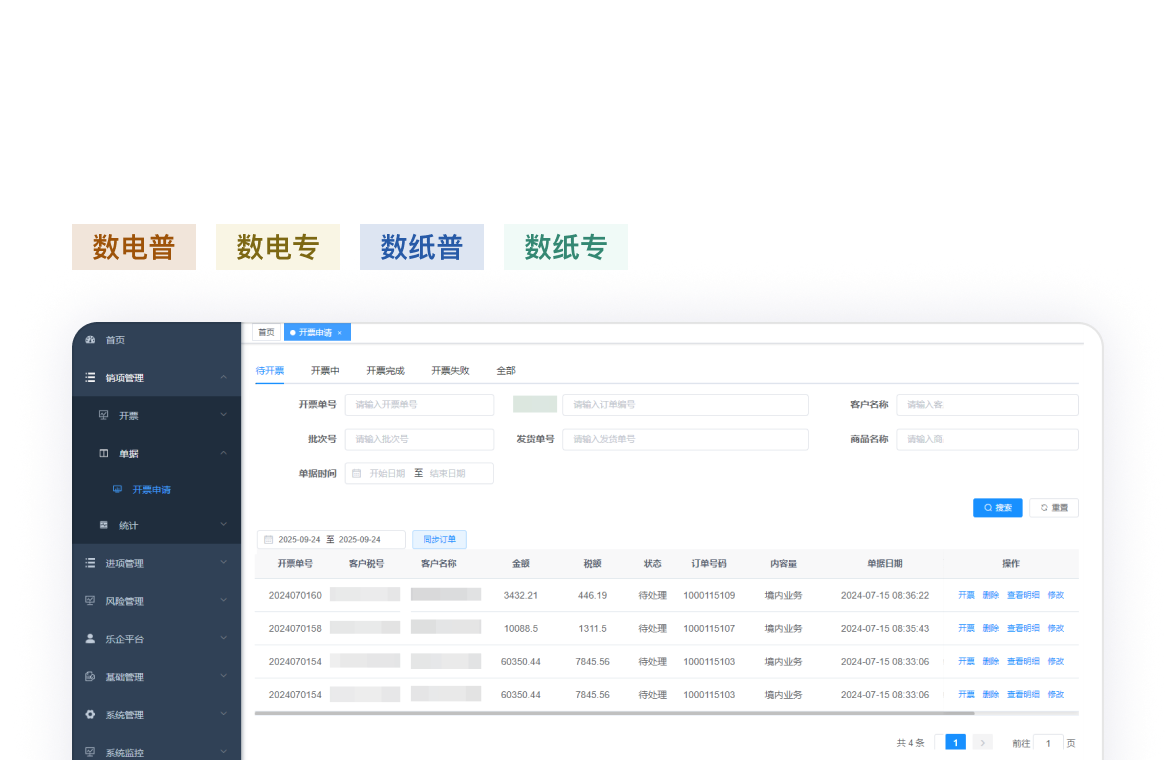Click 开始日期 in 单据时间 range
This screenshot has width=1176, height=760.
pos(387,473)
